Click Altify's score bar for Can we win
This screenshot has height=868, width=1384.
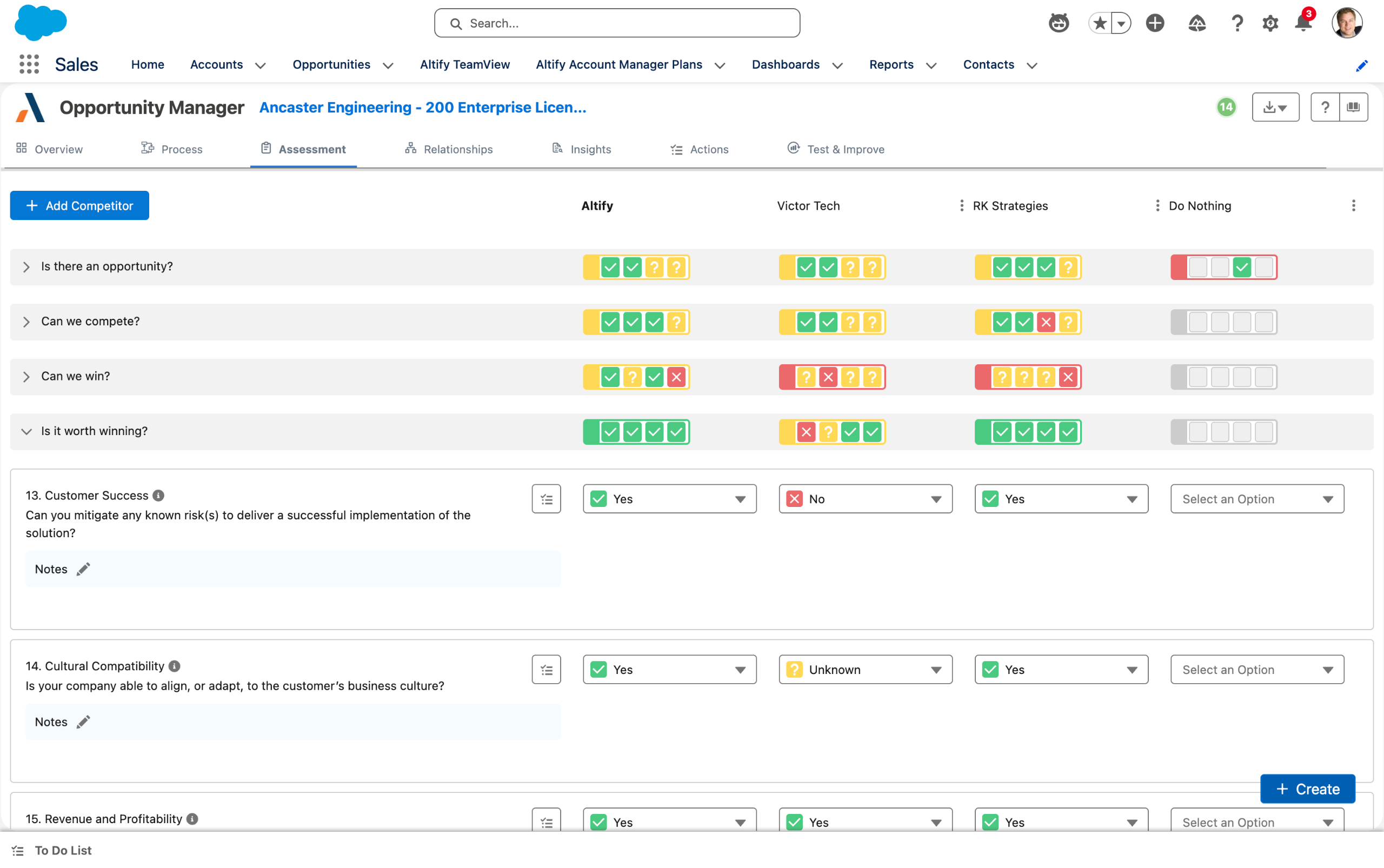(x=636, y=377)
